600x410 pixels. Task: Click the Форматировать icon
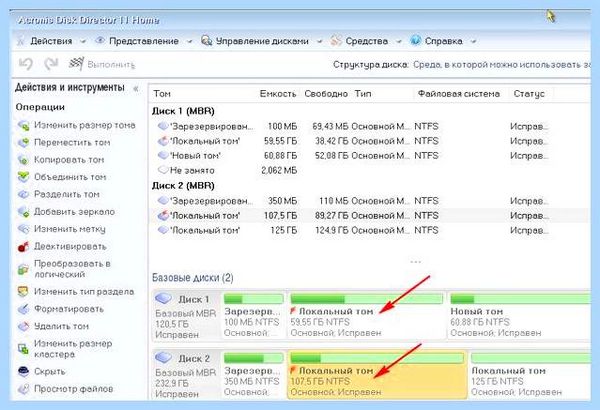[23, 309]
